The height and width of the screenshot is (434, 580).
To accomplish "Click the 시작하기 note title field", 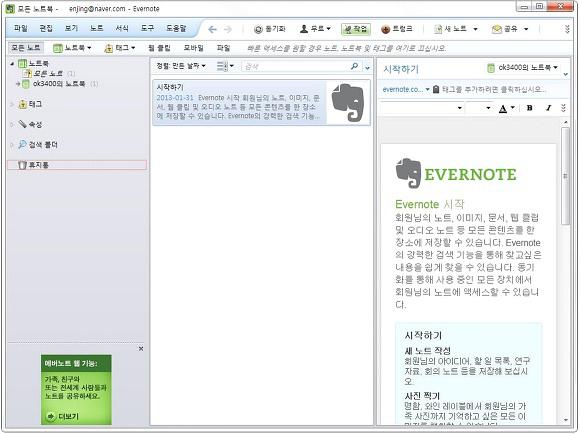I will coord(401,69).
